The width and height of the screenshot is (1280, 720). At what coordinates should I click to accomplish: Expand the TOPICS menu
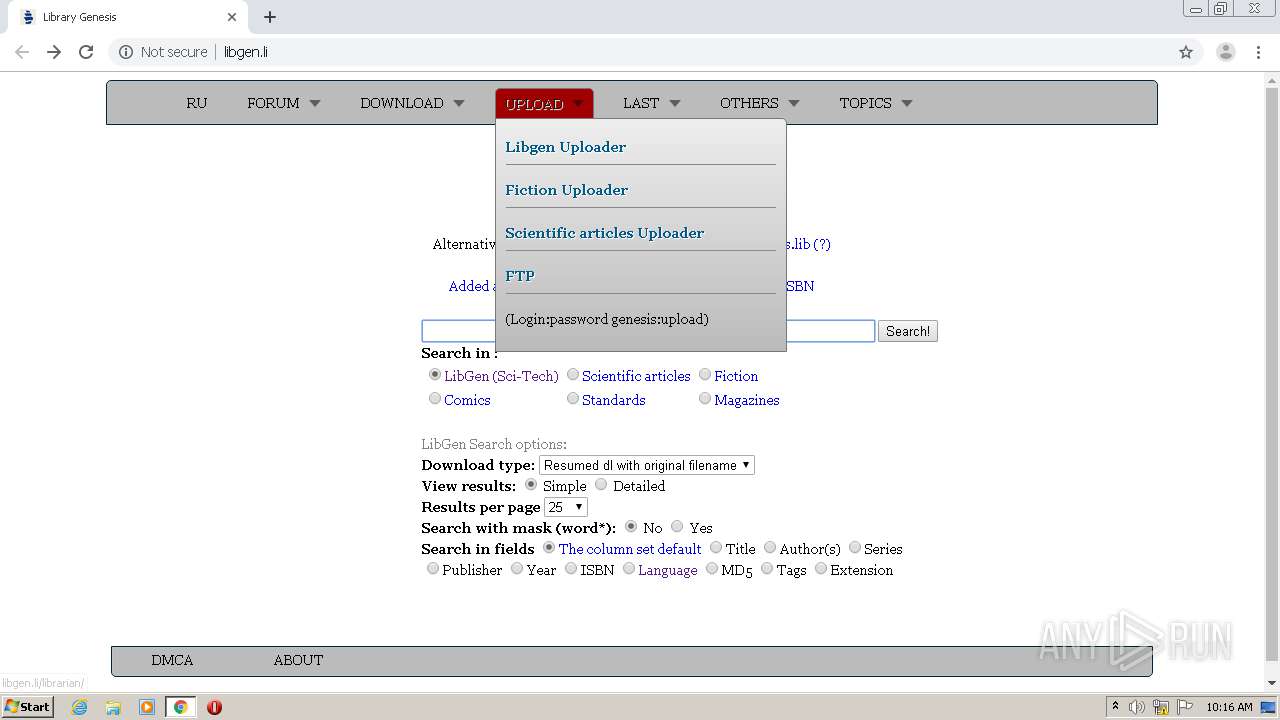876,103
